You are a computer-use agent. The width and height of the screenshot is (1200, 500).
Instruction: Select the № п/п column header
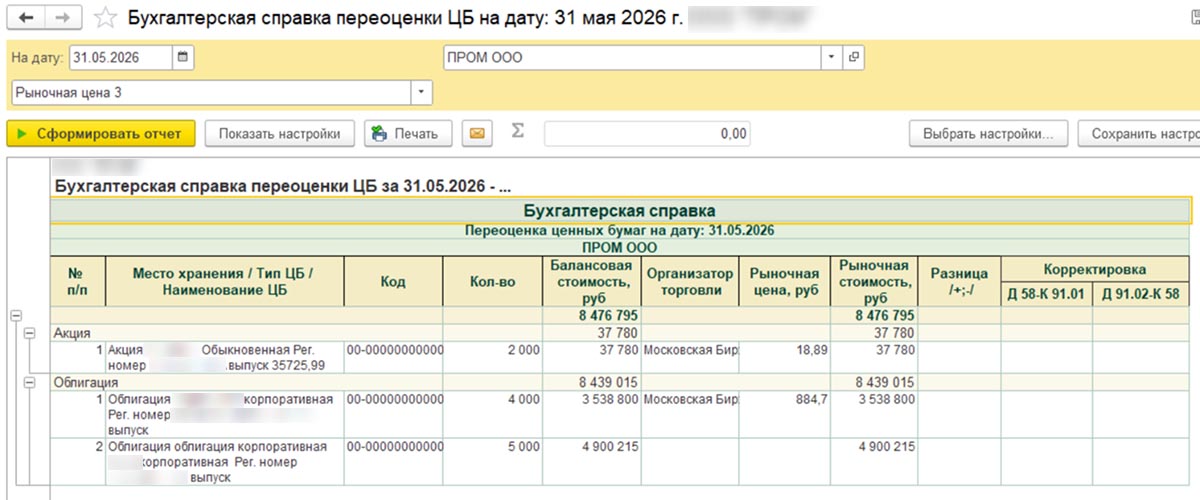pyautogui.click(x=78, y=283)
